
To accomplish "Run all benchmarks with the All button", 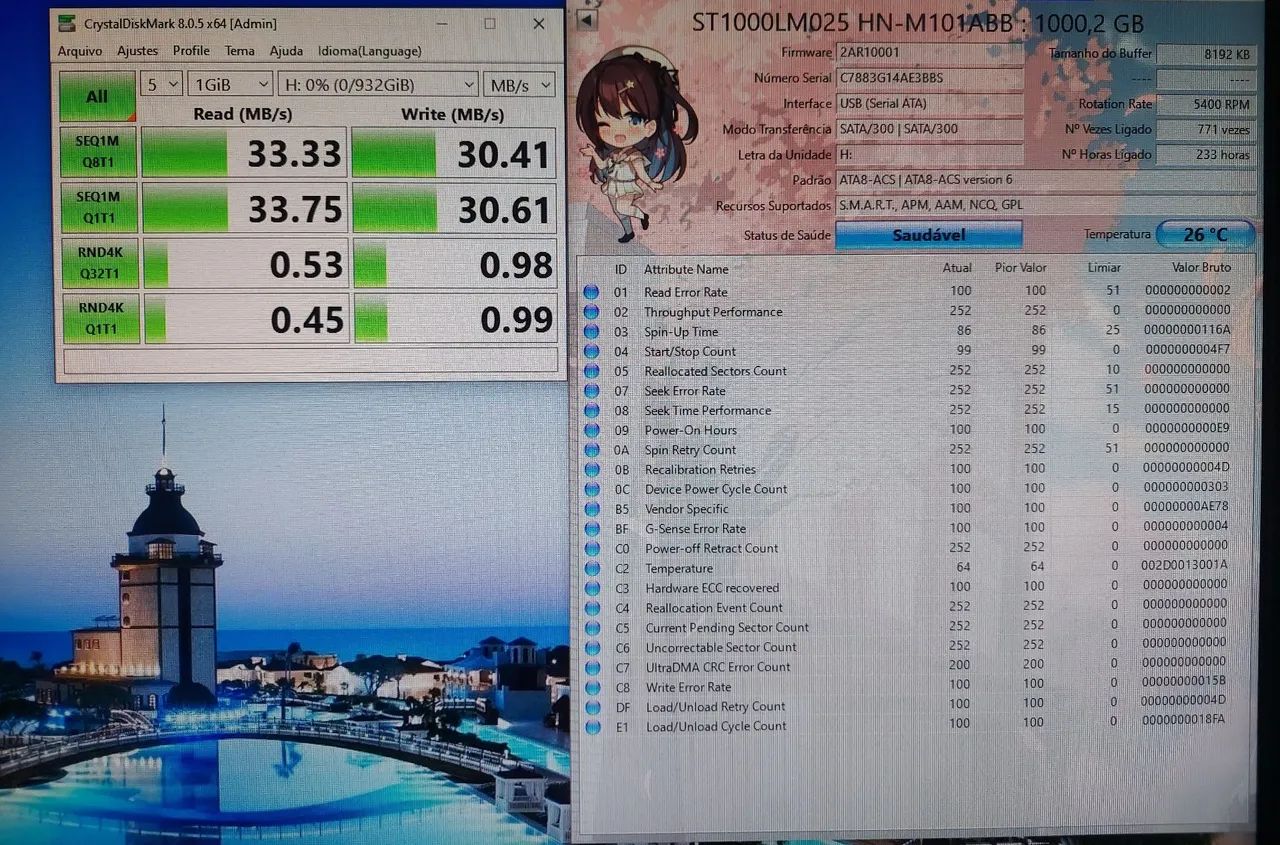I will coord(97,96).
